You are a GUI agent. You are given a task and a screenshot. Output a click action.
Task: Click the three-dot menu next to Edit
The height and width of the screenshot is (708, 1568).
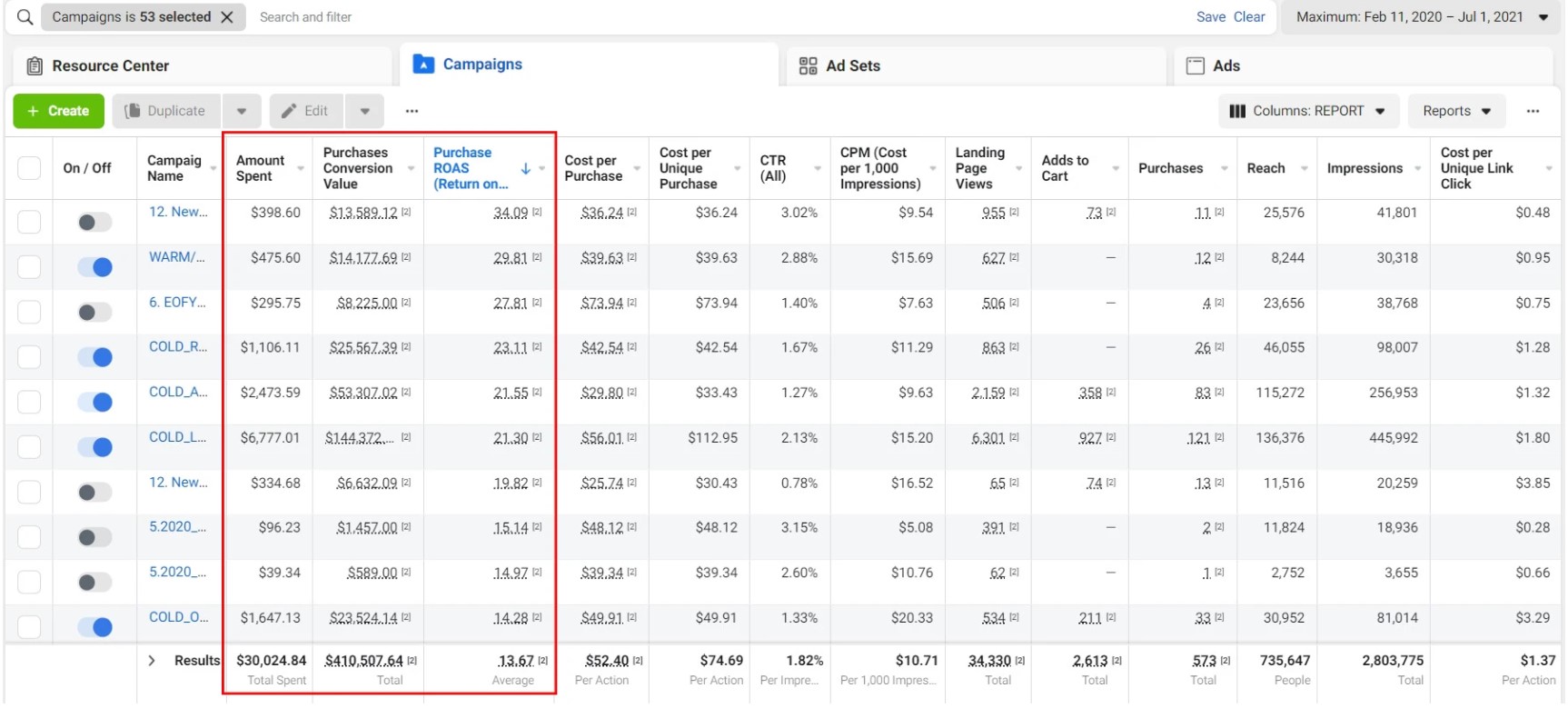point(412,111)
